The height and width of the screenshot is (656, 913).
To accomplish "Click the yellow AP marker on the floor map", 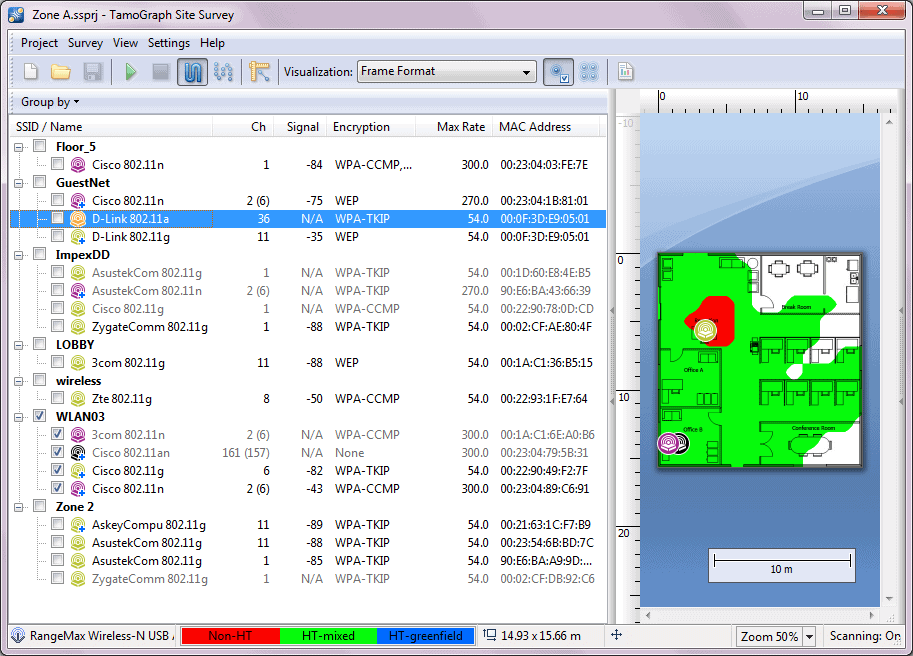I will [x=705, y=330].
